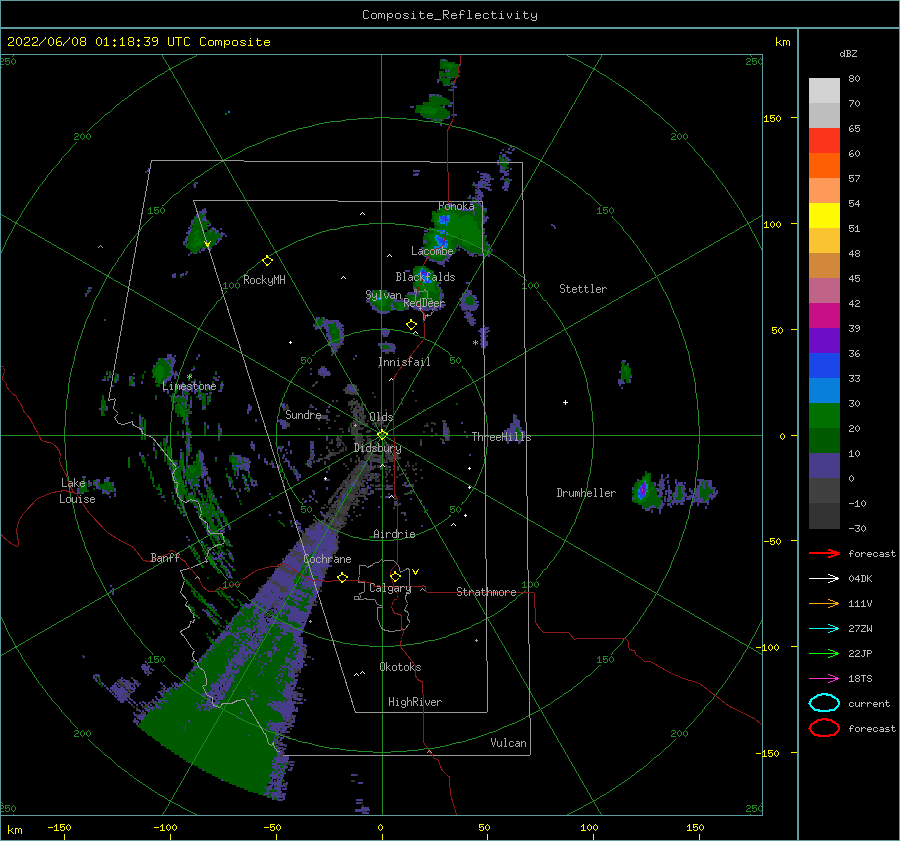Click the 33 dBZ blue color swatch
This screenshot has height=841, width=900.
coord(824,366)
